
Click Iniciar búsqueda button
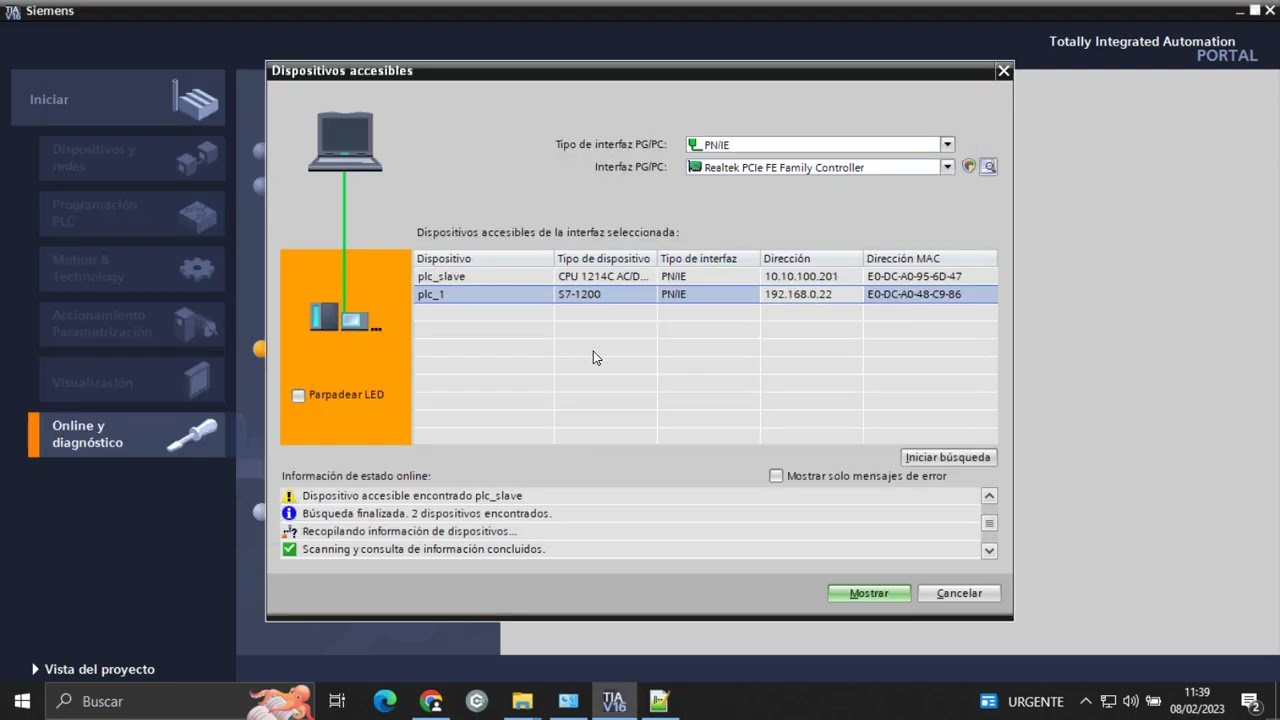tap(948, 457)
